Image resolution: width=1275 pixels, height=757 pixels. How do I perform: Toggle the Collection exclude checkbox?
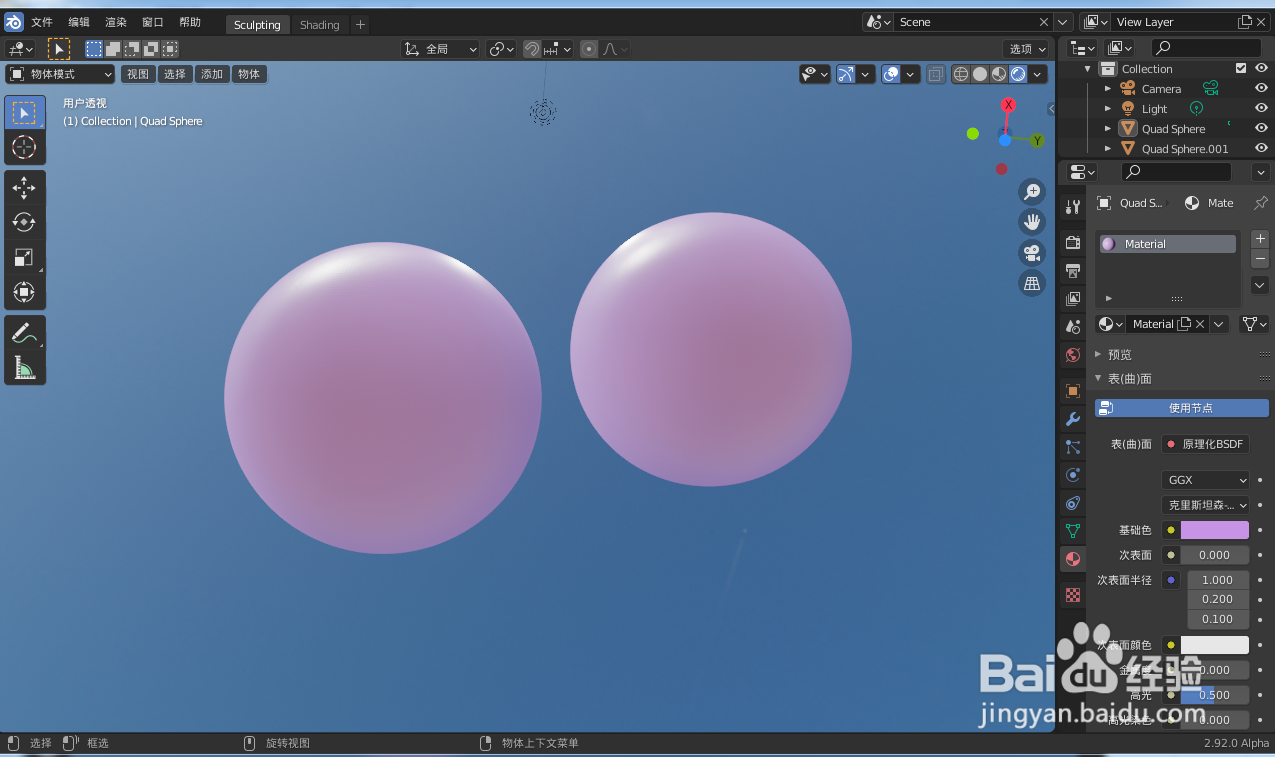point(1241,69)
